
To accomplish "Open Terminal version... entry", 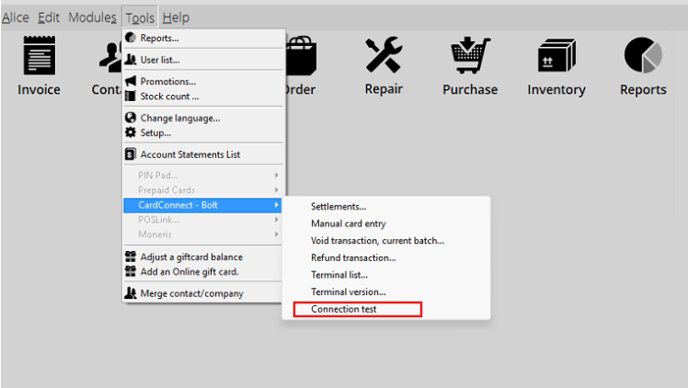I will 348,292.
